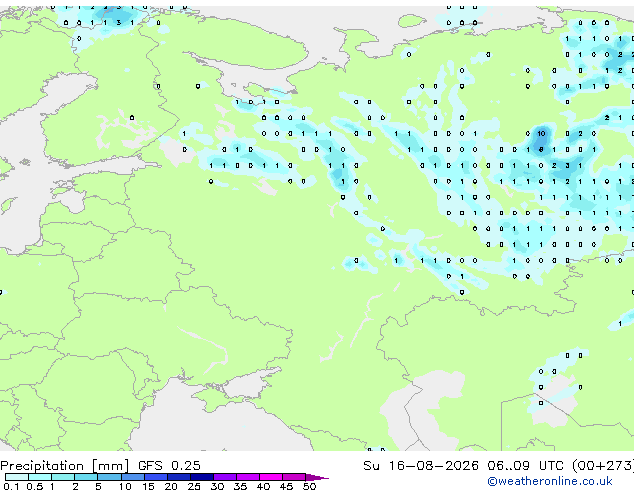Click the '(00+273)' forecast offset text

click(603, 466)
